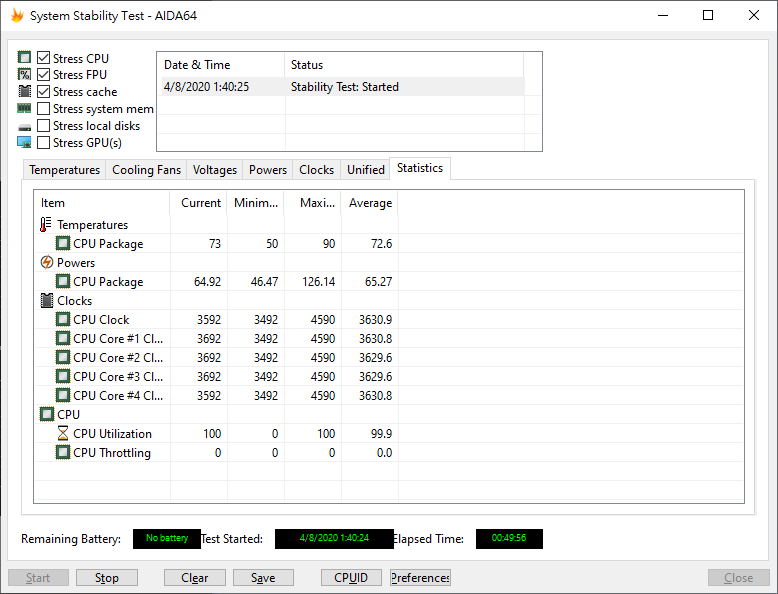Viewport: 778px width, 594px height.
Task: Click the Elapsed Time display 00:49:56
Action: (x=509, y=538)
